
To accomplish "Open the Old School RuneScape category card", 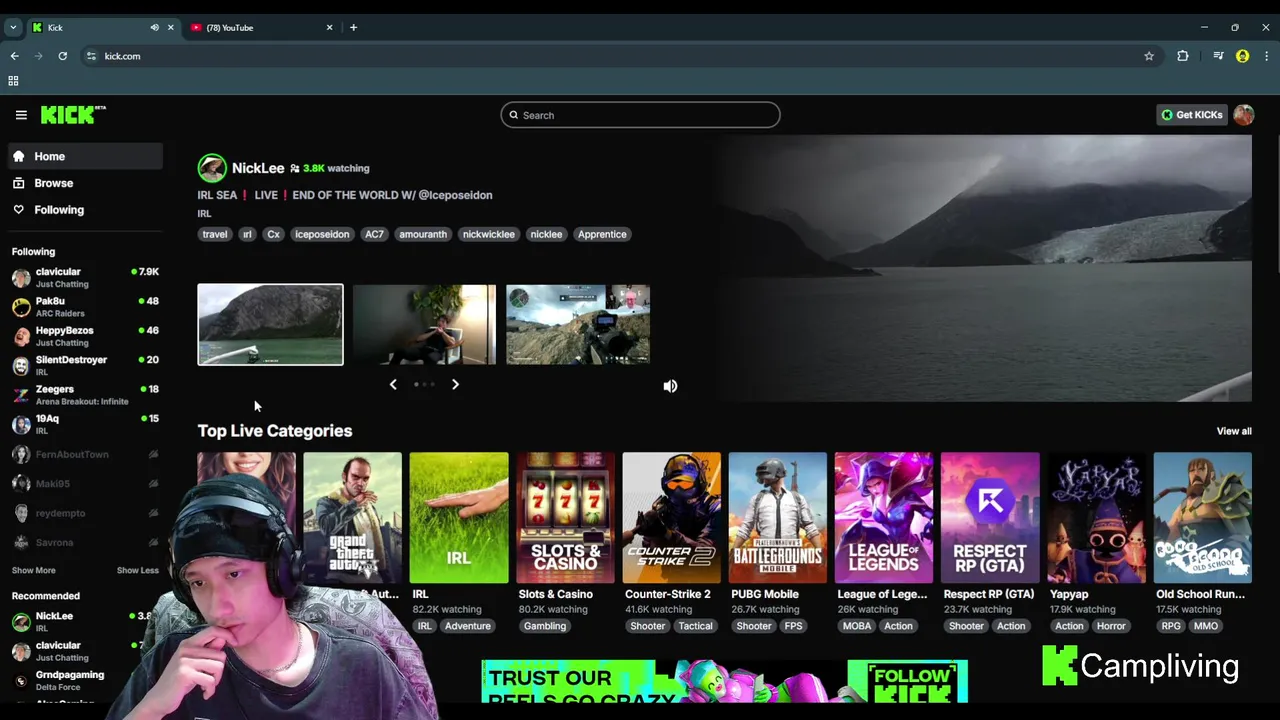I will coord(1202,518).
